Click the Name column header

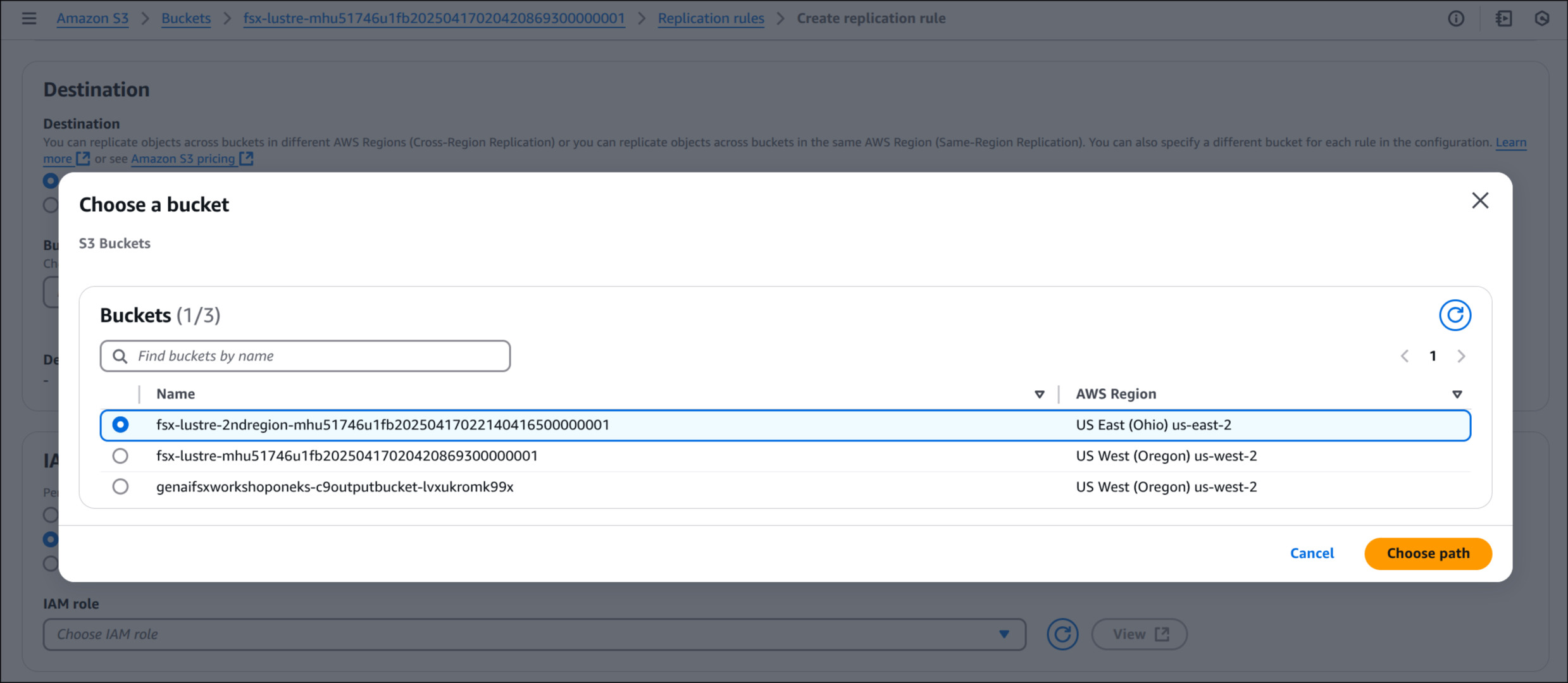(176, 394)
